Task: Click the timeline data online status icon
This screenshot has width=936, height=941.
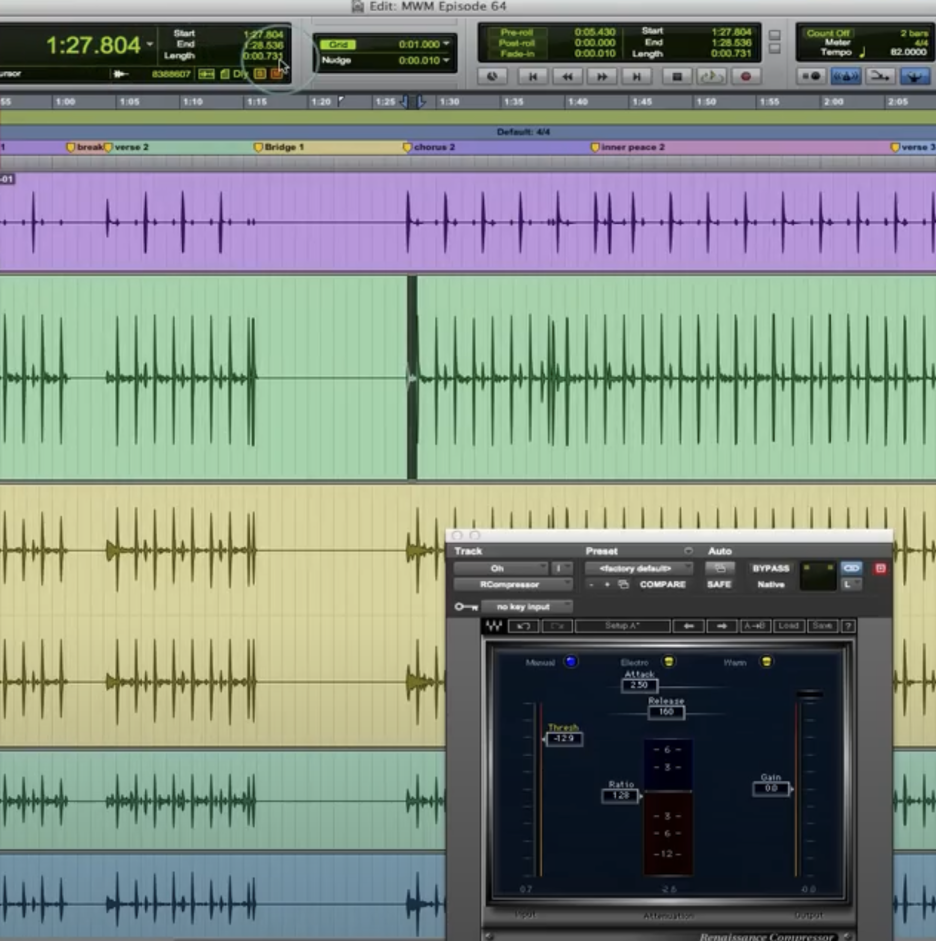Action: (x=206, y=74)
